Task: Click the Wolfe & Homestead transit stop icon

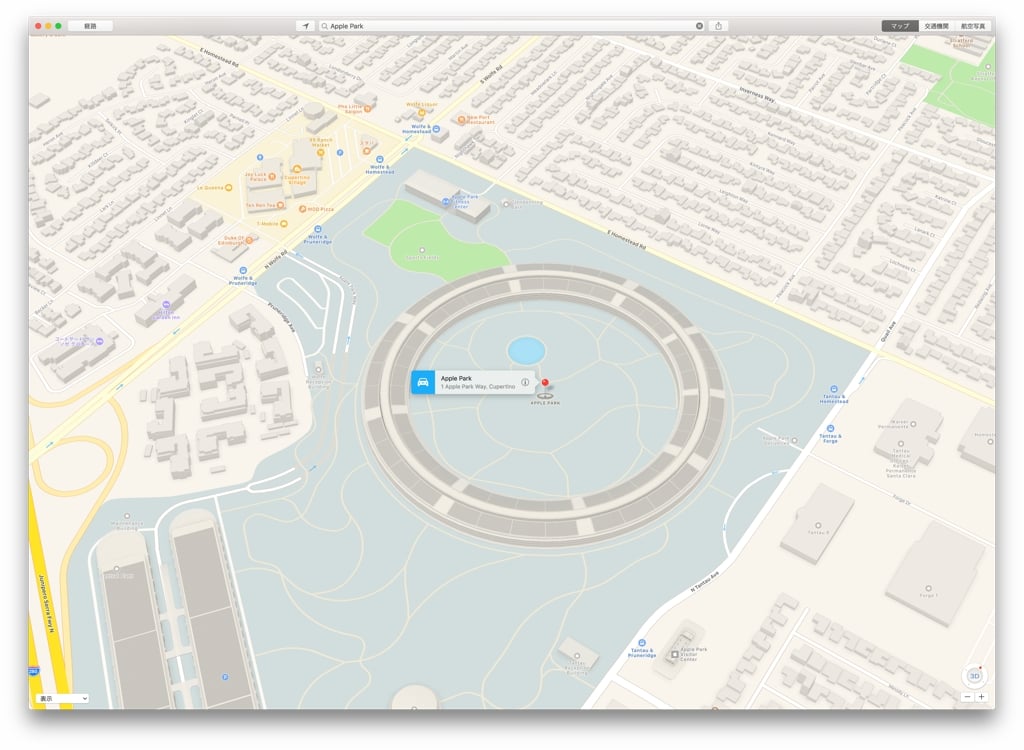Action: [x=380, y=158]
